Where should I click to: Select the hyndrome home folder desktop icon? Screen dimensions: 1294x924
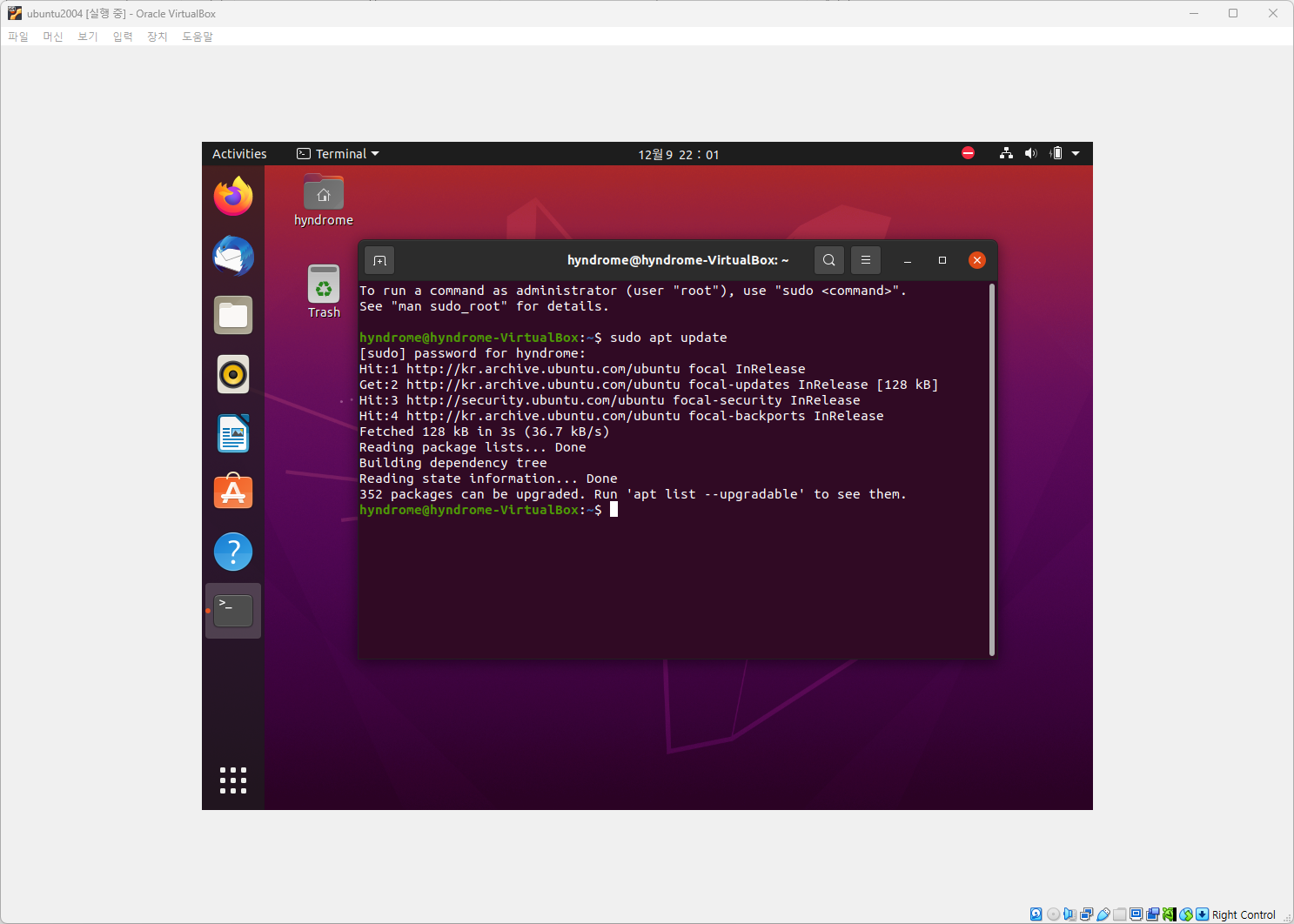click(324, 201)
